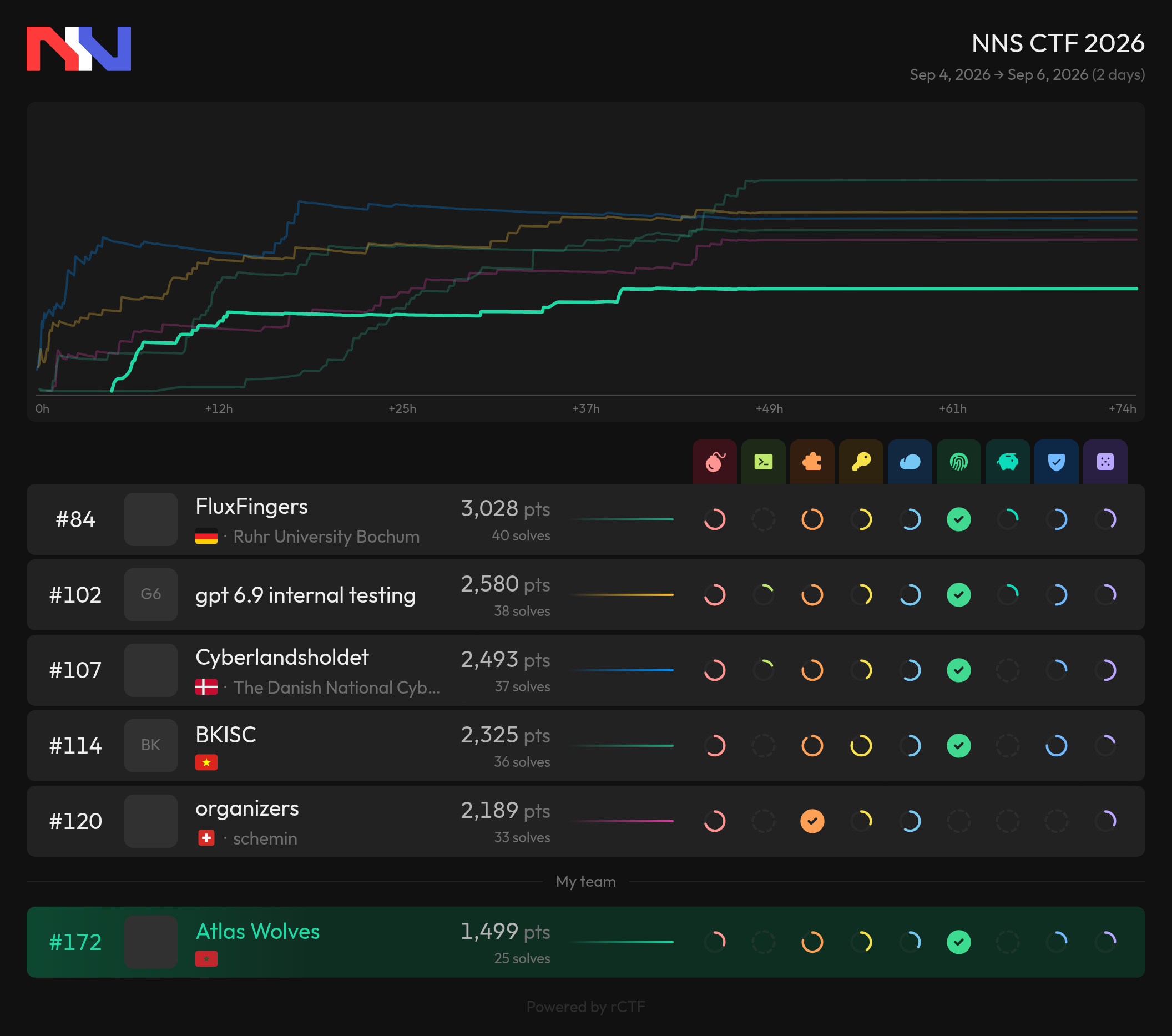Click FluxFingers' orange puzzle progress ring

[812, 519]
